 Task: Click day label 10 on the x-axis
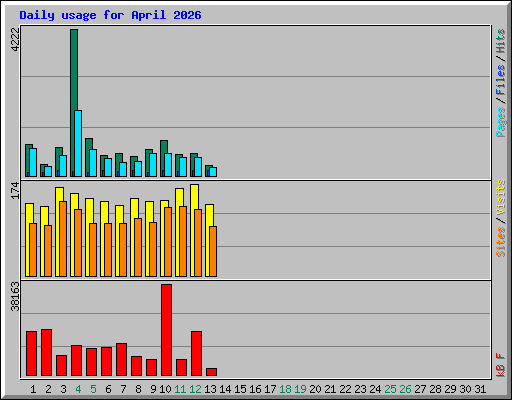point(165,389)
